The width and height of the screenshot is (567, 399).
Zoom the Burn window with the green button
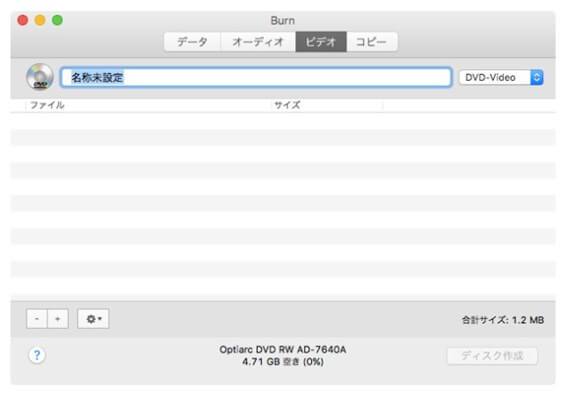point(57,20)
